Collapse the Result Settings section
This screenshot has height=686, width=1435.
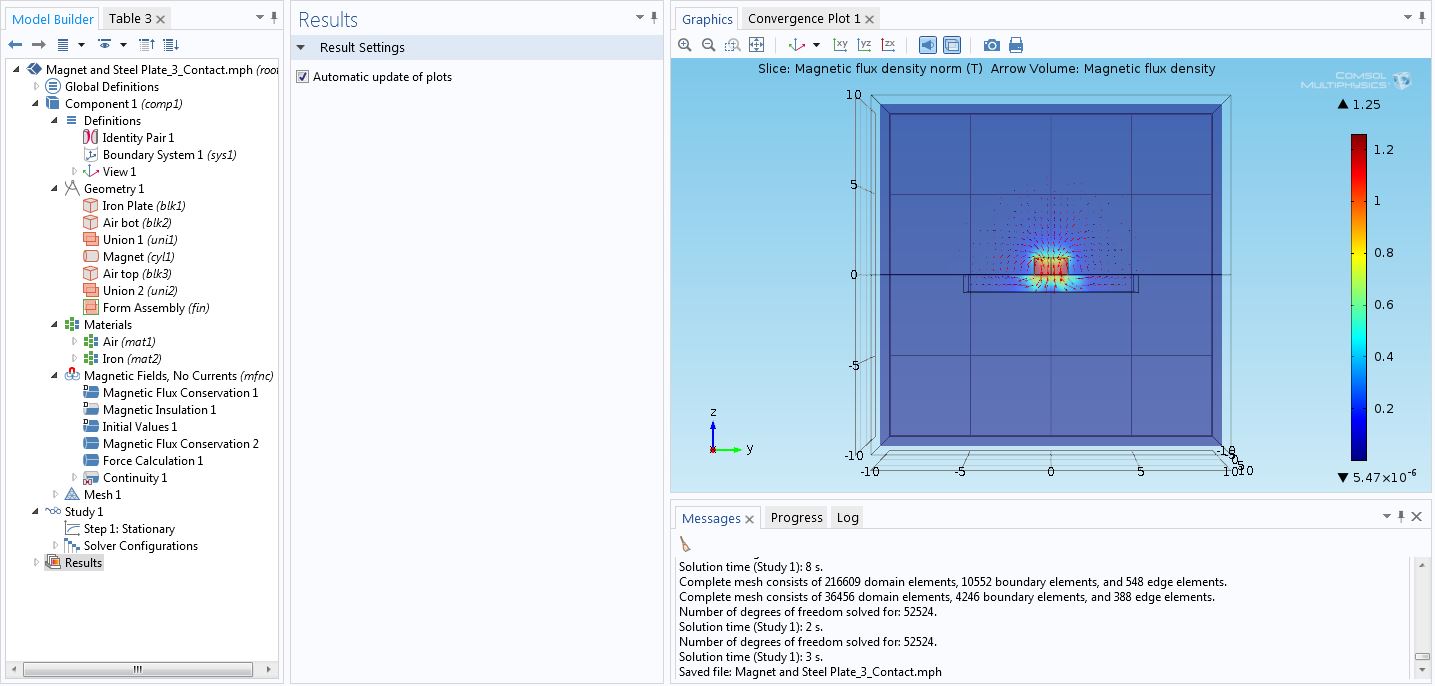[301, 48]
